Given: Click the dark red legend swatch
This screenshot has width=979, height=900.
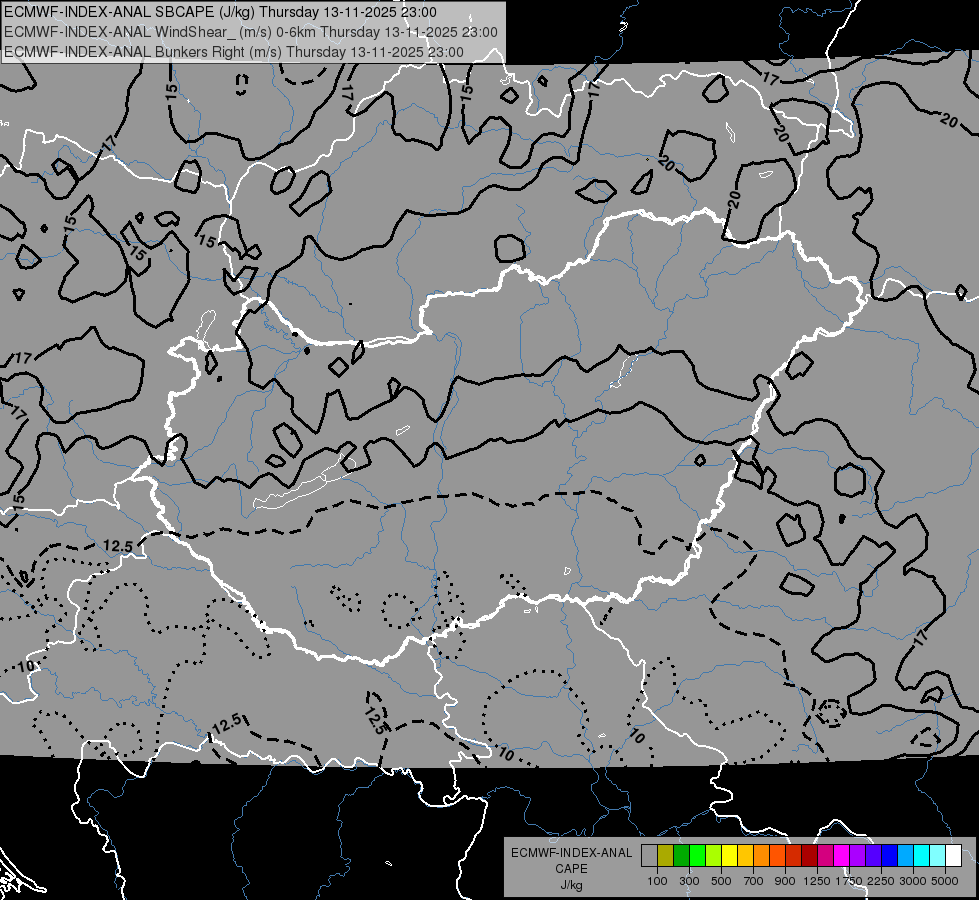Looking at the screenshot, I should pos(809,855).
